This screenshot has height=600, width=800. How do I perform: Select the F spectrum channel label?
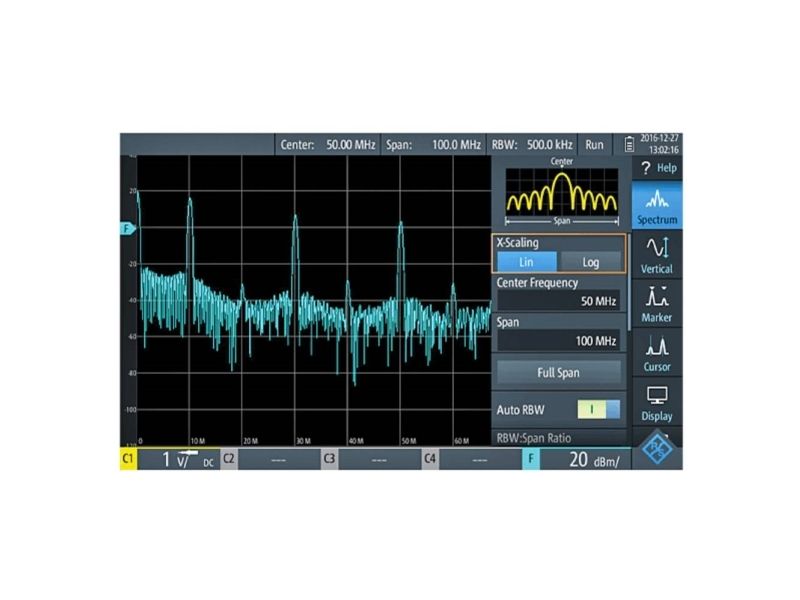[531, 459]
